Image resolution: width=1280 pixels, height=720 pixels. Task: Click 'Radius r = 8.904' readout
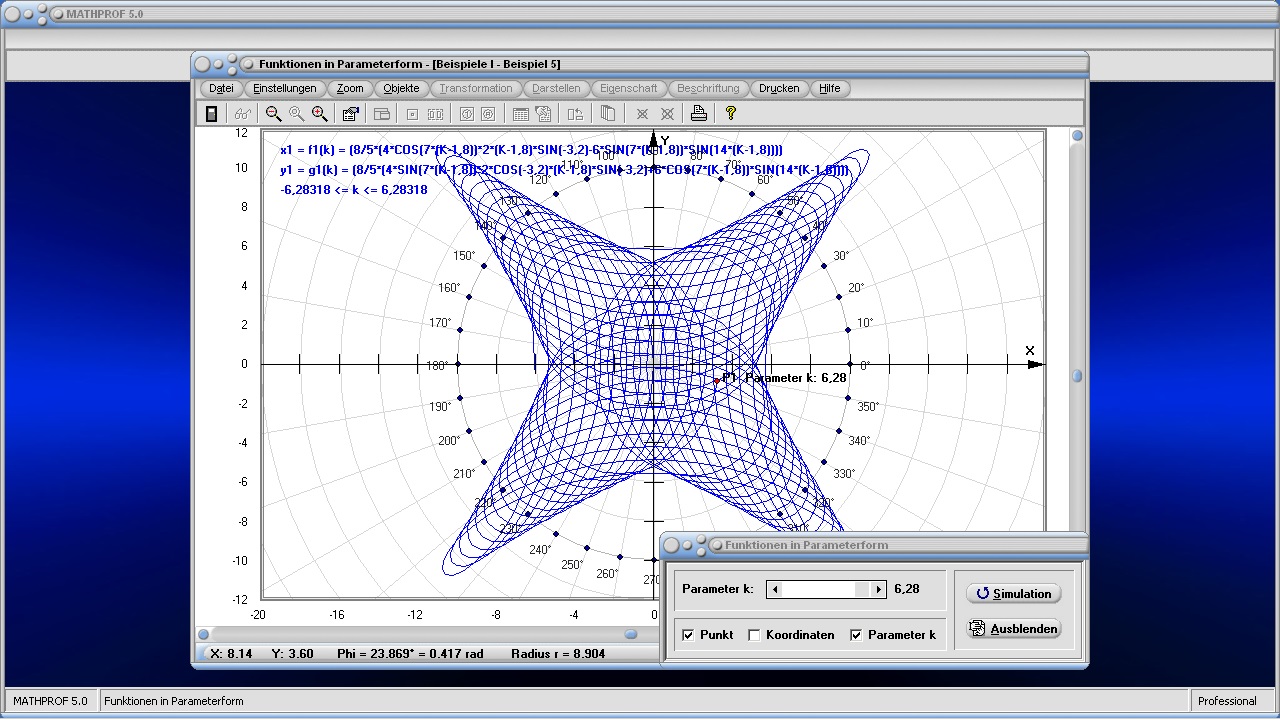[558, 654]
